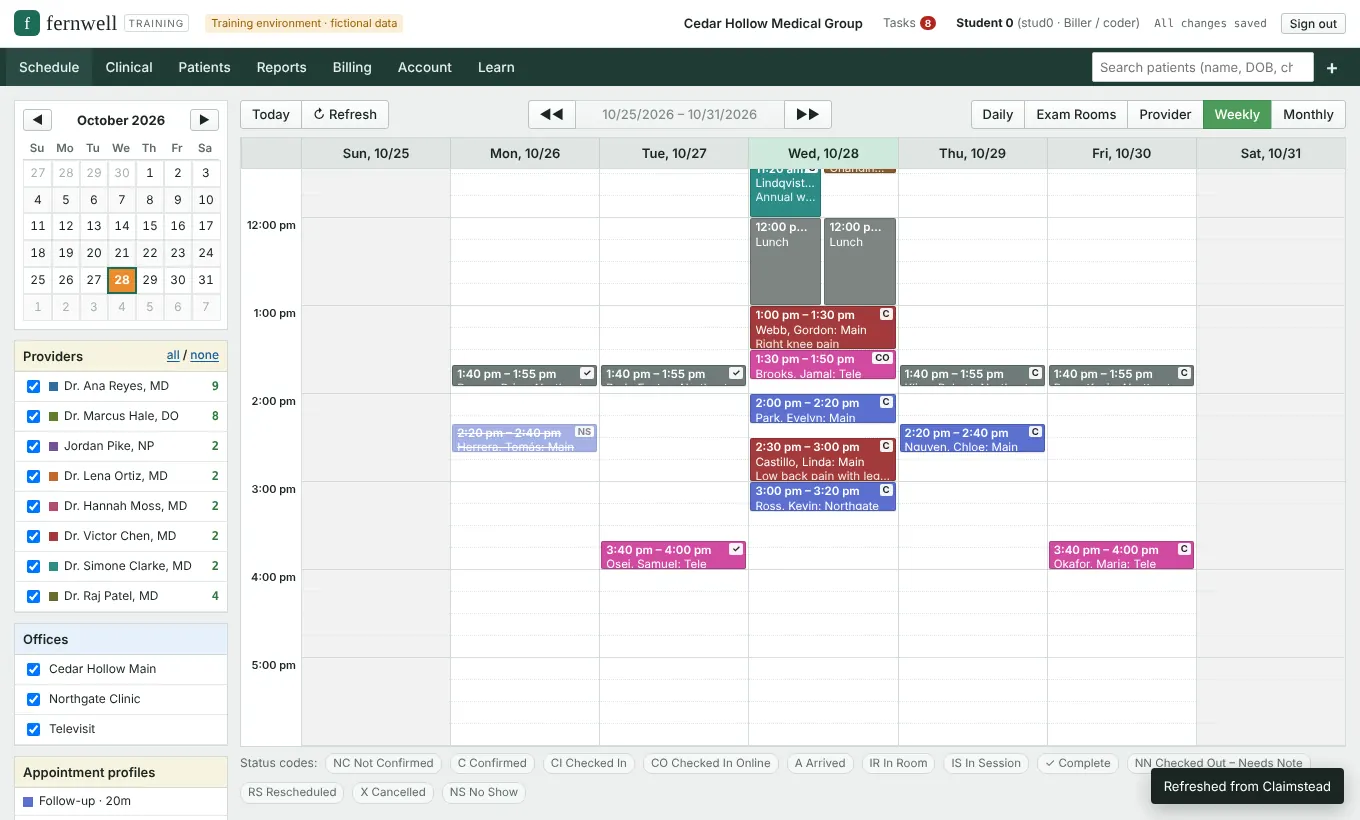Open the Brooks, Jamal 1:30 pm appointment
1360x820 pixels.
pos(823,365)
